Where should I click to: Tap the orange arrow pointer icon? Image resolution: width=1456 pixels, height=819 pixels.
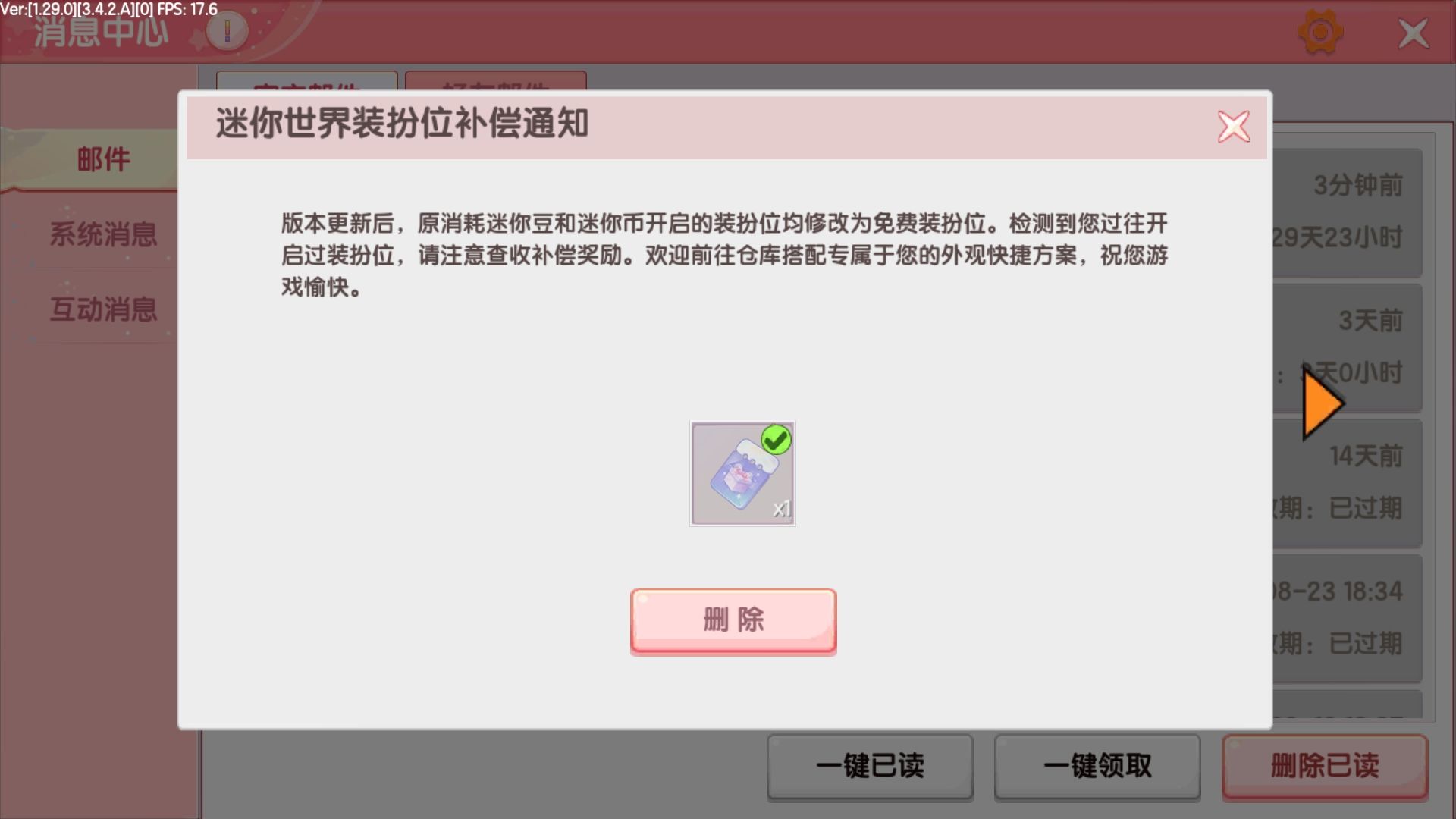tap(1323, 403)
